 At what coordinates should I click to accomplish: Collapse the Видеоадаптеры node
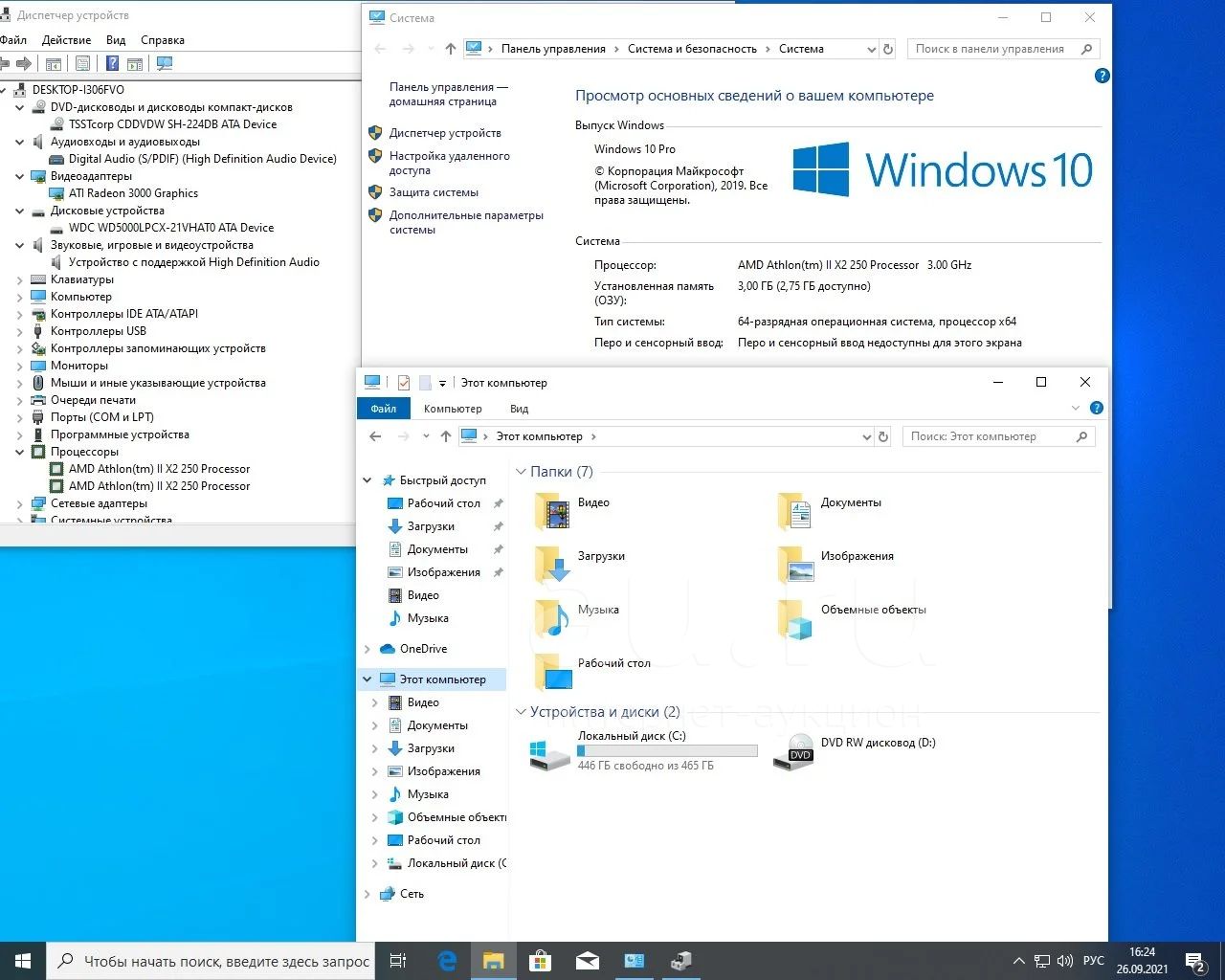coord(20,176)
